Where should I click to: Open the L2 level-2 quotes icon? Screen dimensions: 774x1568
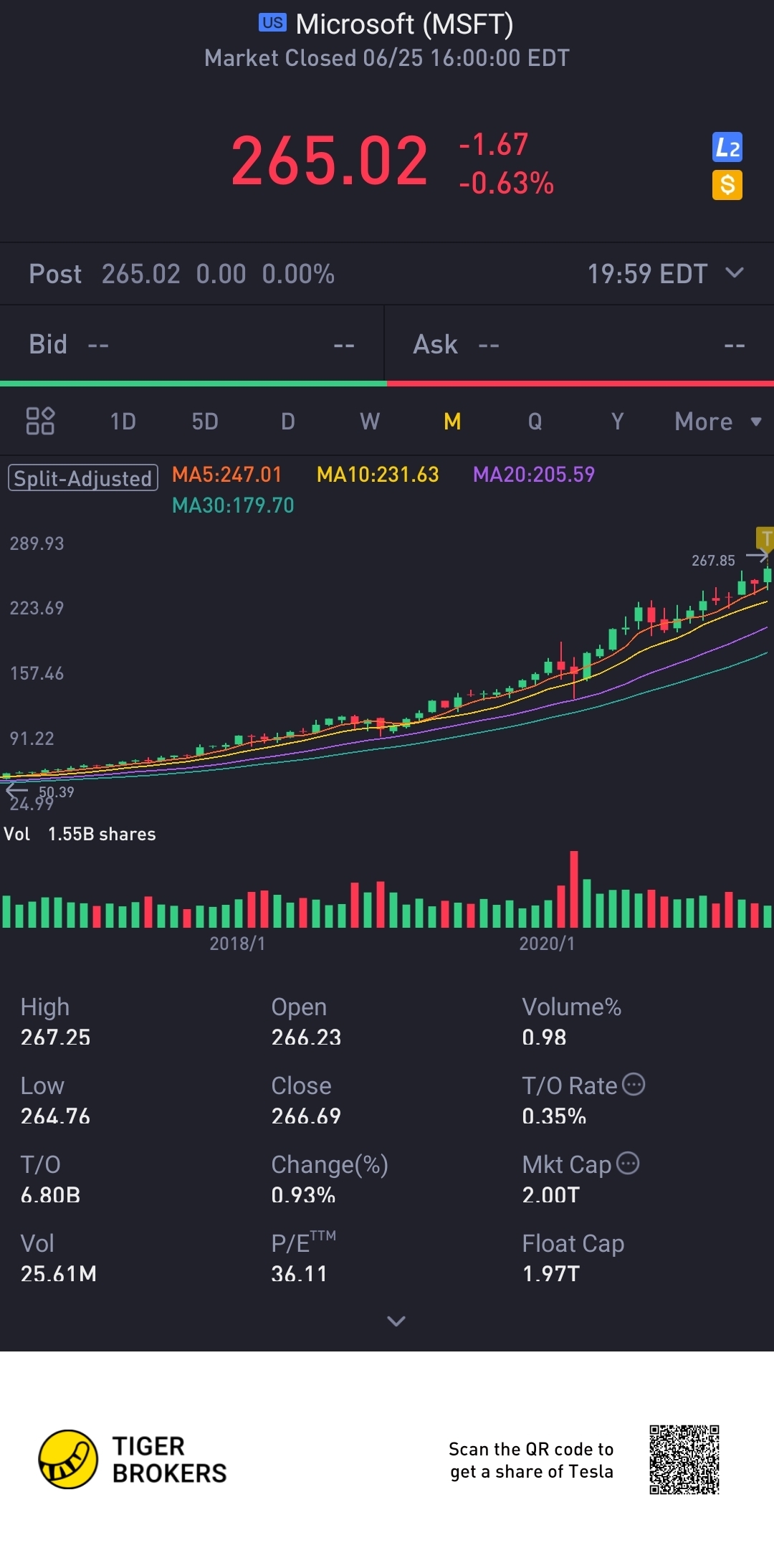tap(727, 148)
